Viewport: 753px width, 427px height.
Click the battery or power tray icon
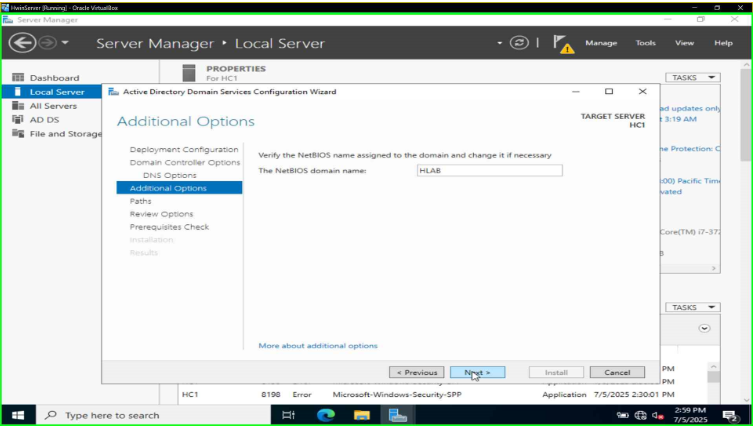(x=623, y=415)
